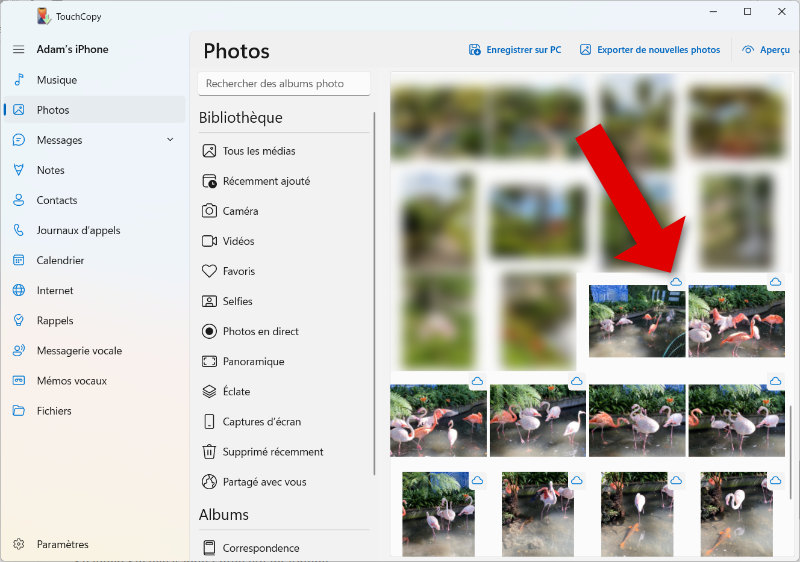
Task: Click the Favoris heart icon
Action: pos(209,271)
